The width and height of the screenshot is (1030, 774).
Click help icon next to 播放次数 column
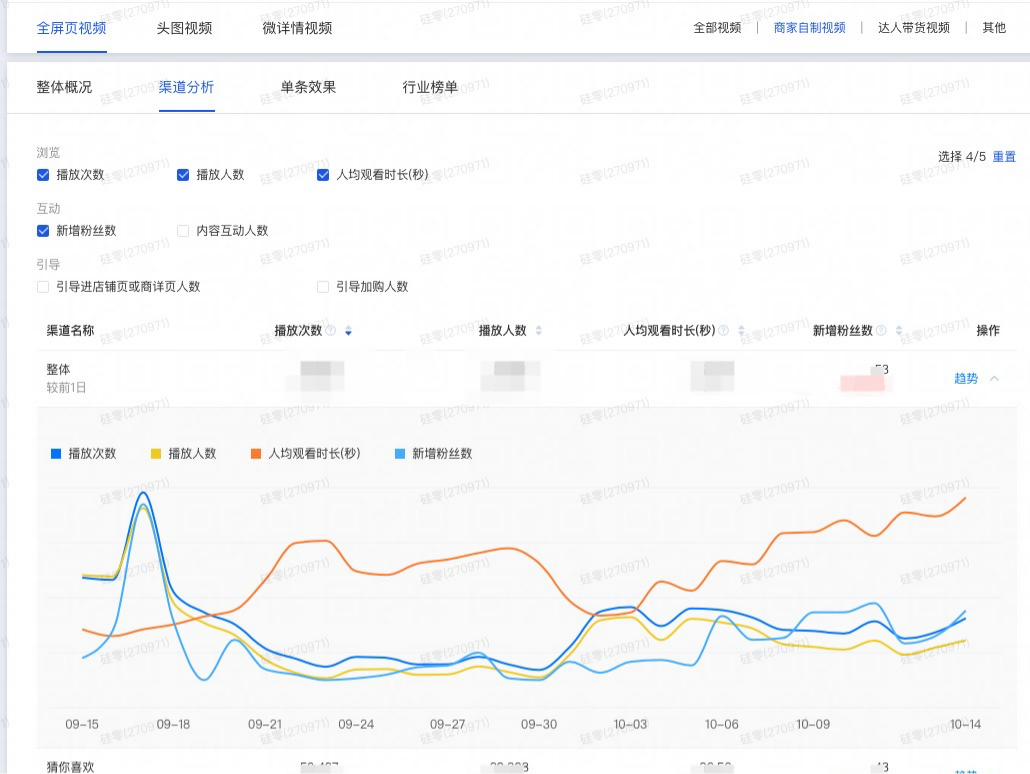coord(331,331)
